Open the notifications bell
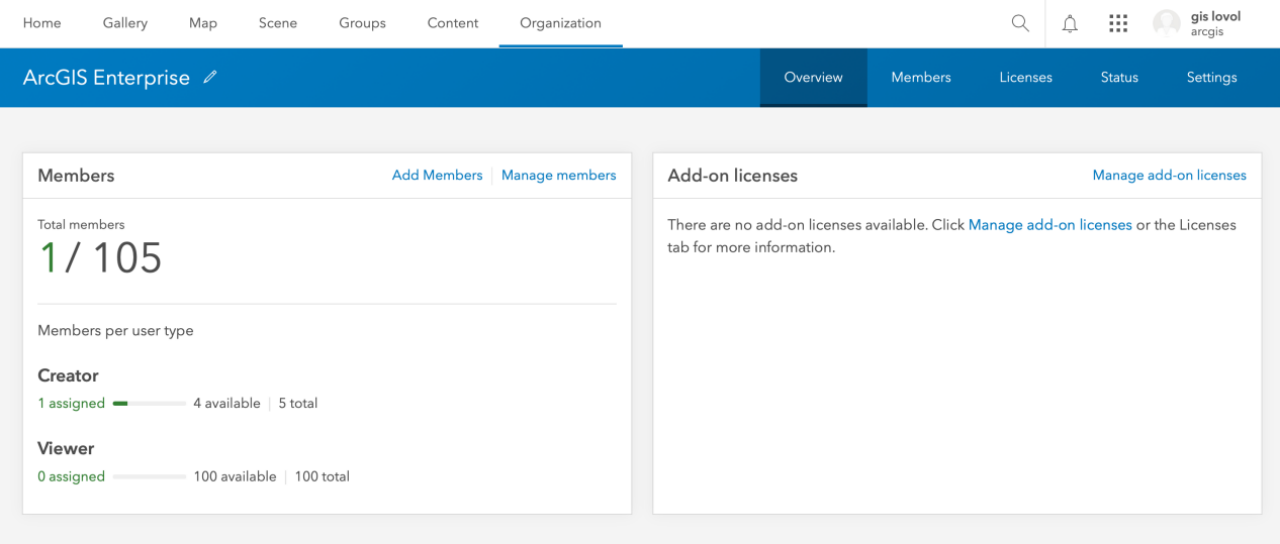 click(1070, 23)
